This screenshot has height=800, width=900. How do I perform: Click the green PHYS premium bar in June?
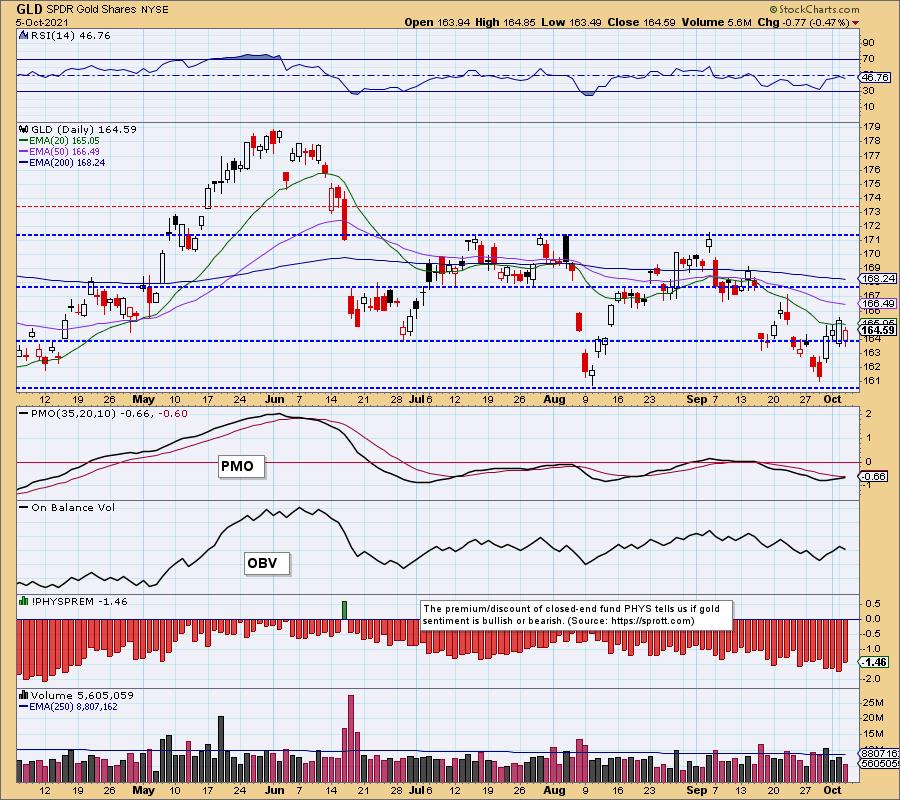tap(344, 610)
